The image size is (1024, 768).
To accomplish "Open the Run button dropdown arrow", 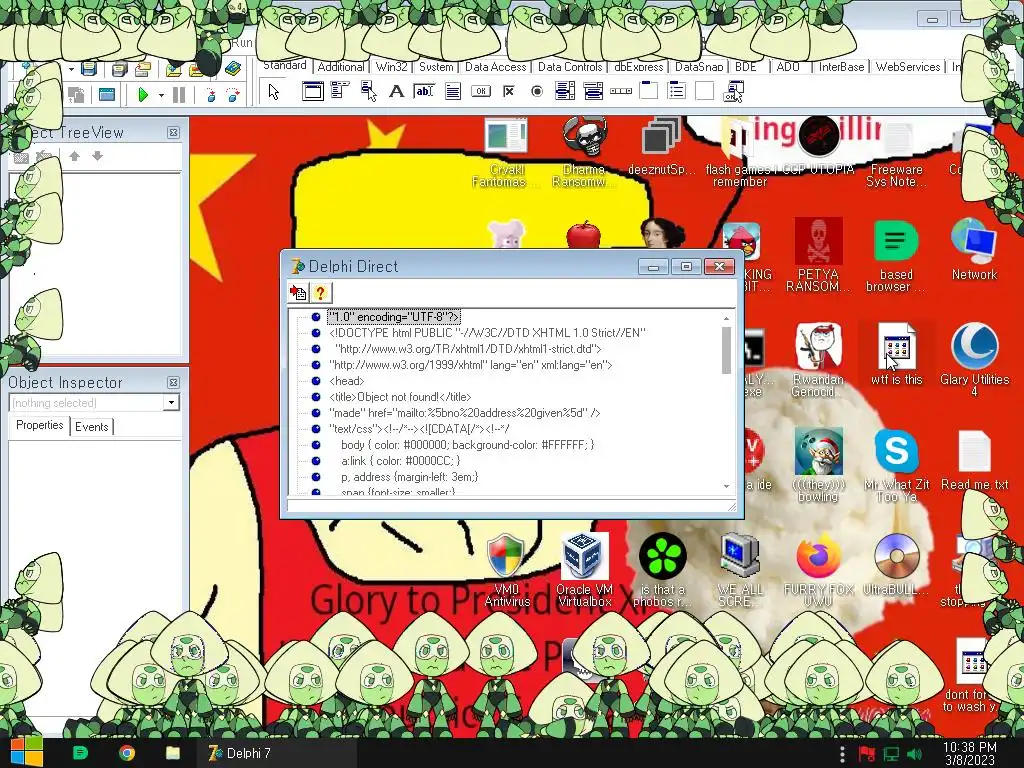I will [161, 95].
